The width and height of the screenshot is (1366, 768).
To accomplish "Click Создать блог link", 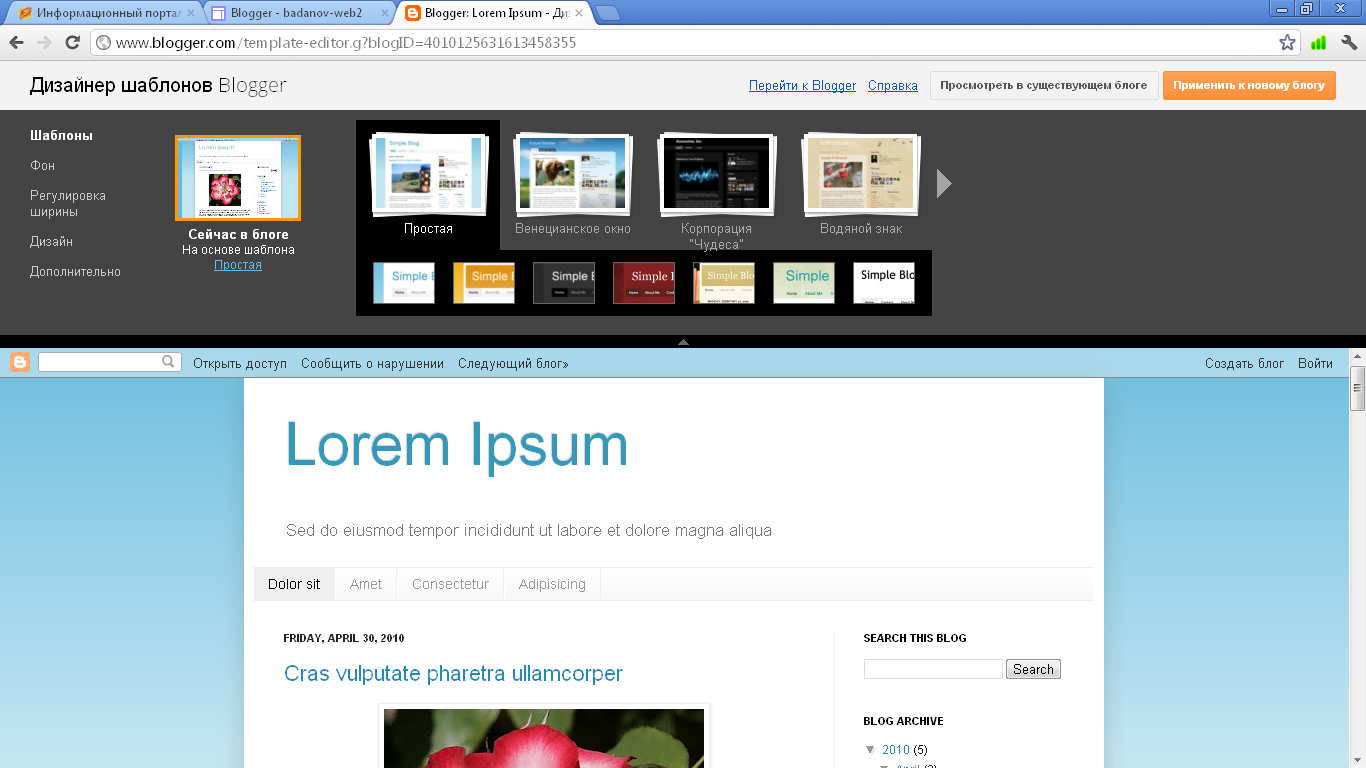I will point(1244,363).
